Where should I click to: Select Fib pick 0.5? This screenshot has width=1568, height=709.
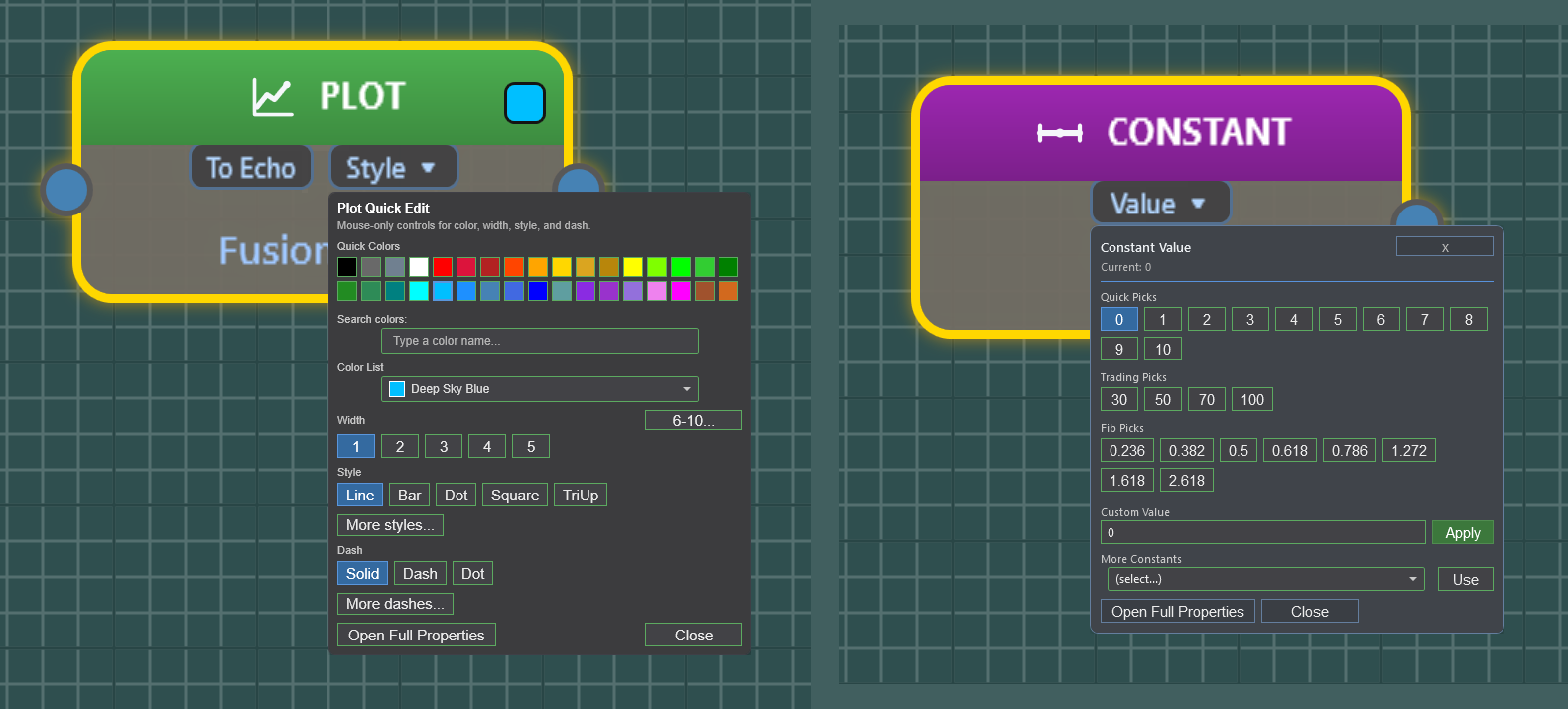coord(1239,451)
